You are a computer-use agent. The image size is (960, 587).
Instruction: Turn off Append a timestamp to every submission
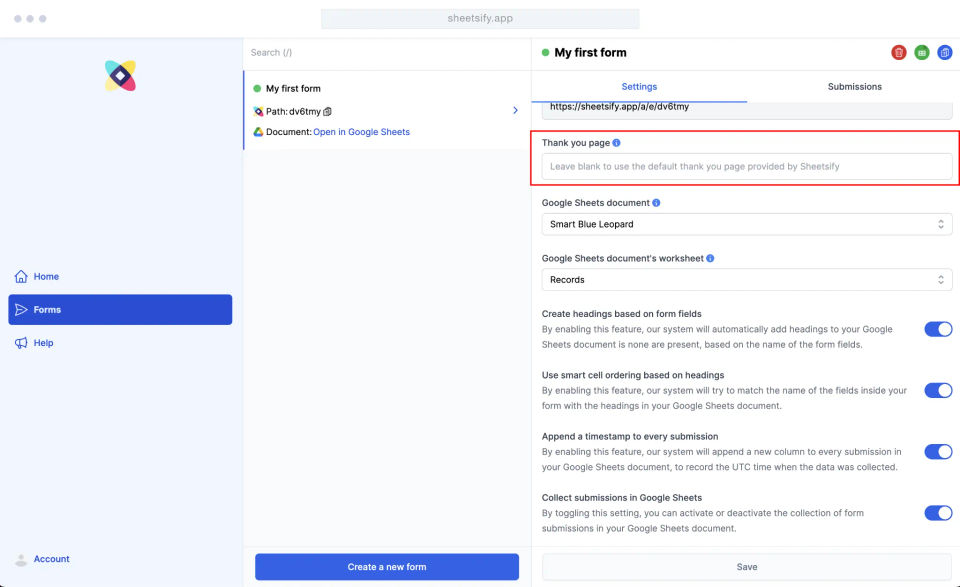938,452
